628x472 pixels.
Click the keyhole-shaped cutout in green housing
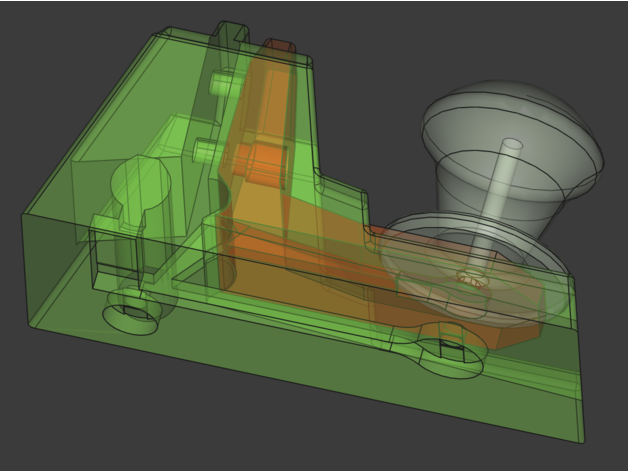(x=141, y=190)
